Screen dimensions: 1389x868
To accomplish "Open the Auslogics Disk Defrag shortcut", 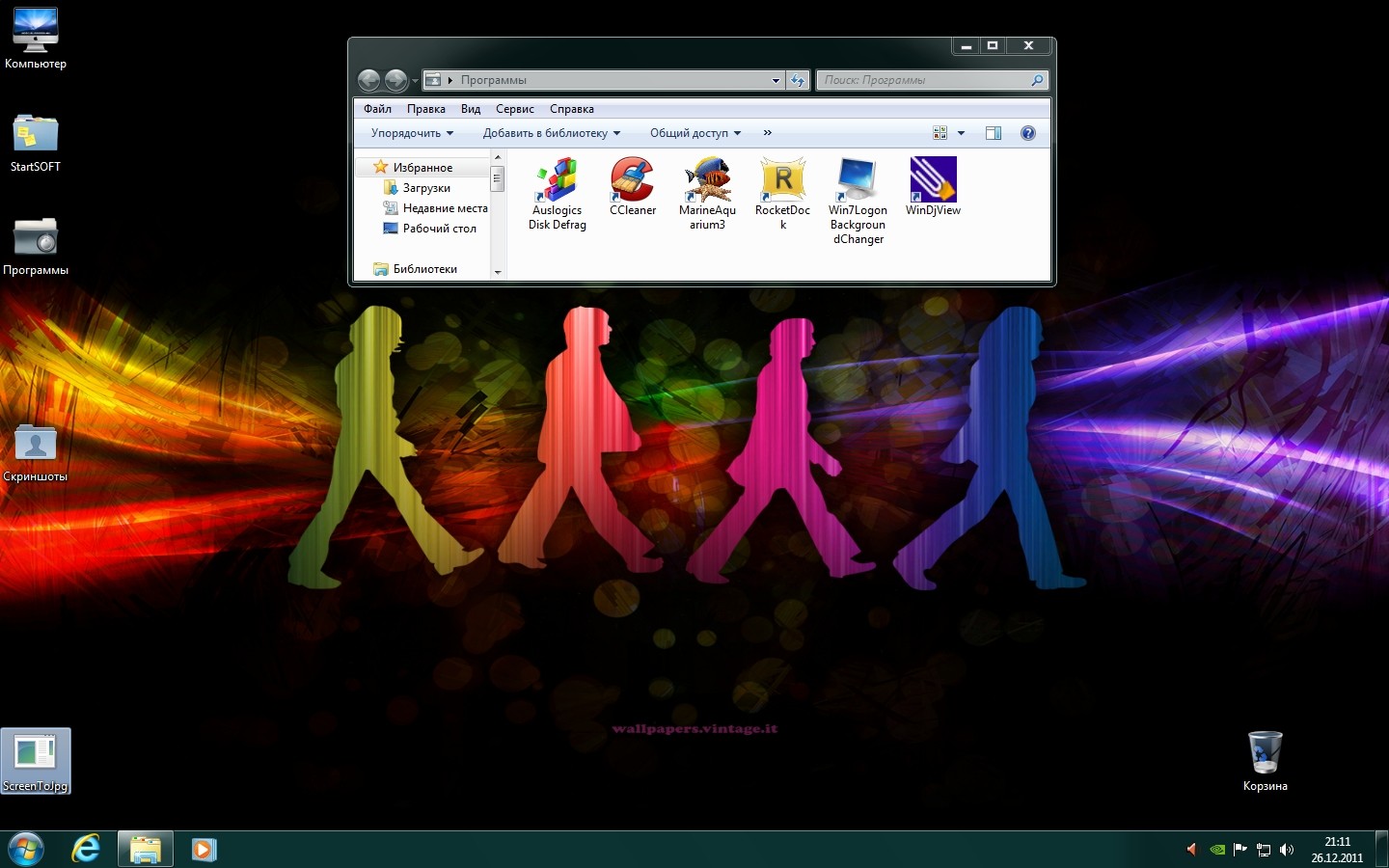I will [x=557, y=194].
